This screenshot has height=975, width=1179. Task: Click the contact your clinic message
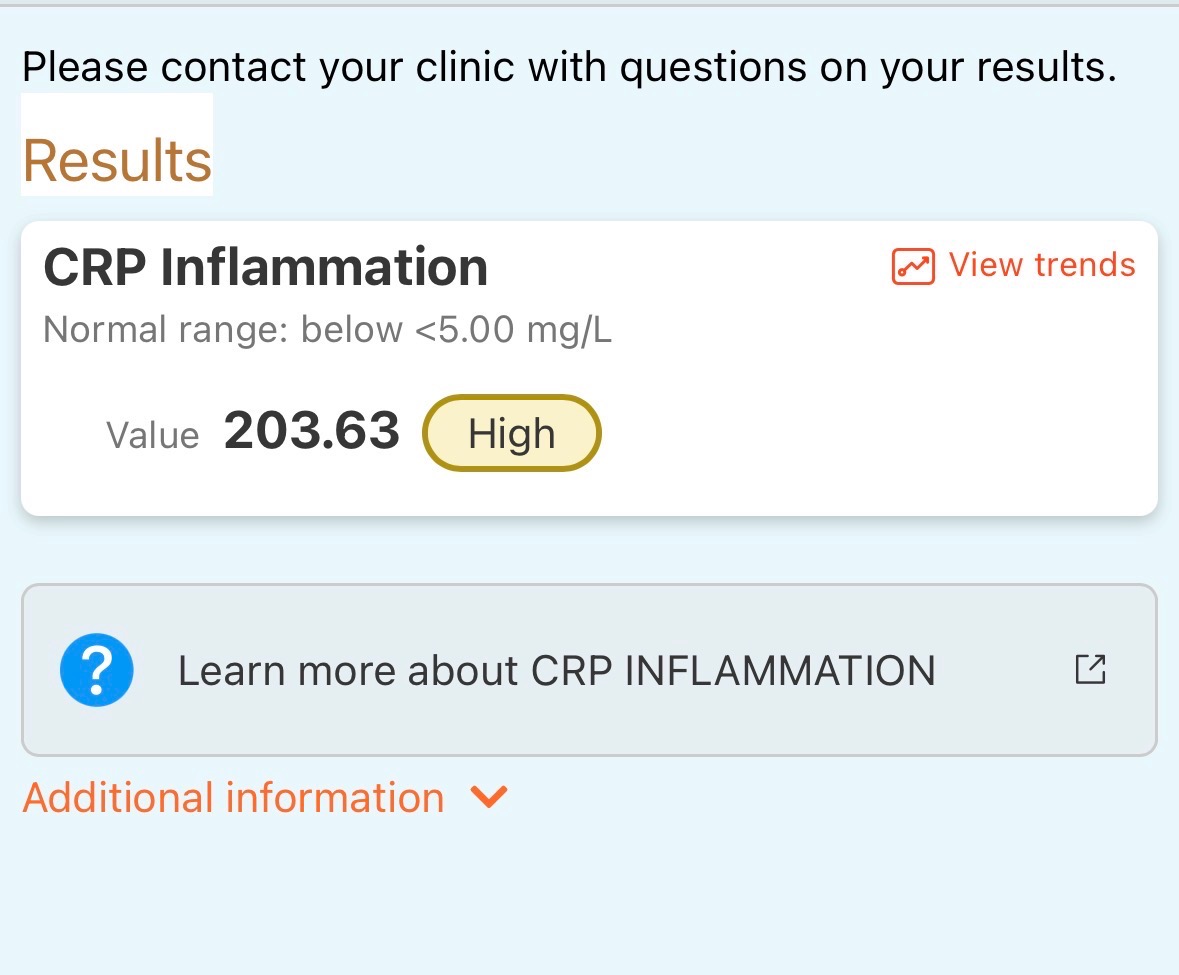coord(568,67)
